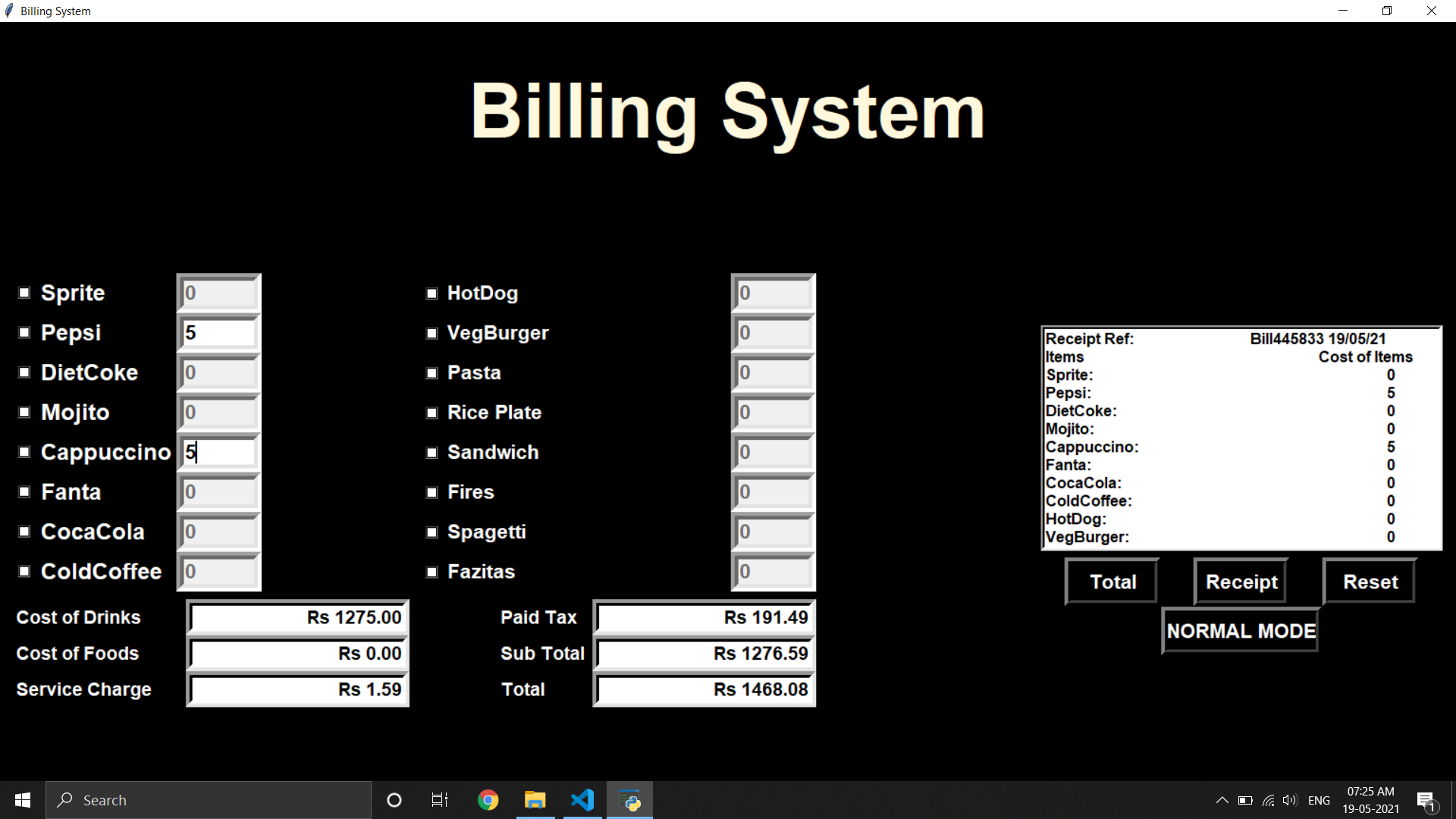The width and height of the screenshot is (1456, 819).
Task: Open Chrome from the taskbar
Action: coord(488,799)
